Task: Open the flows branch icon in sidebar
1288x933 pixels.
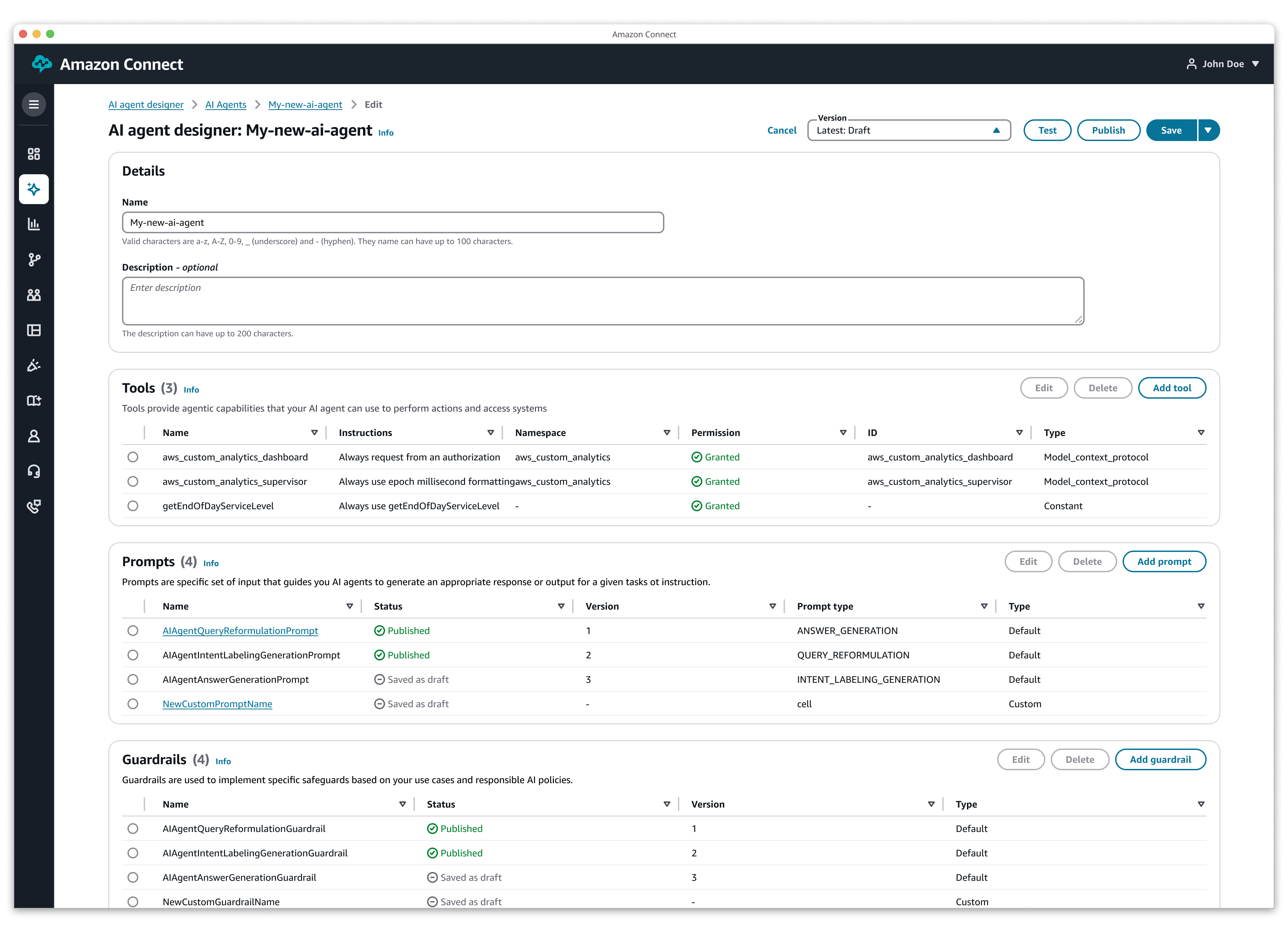Action: point(34,259)
